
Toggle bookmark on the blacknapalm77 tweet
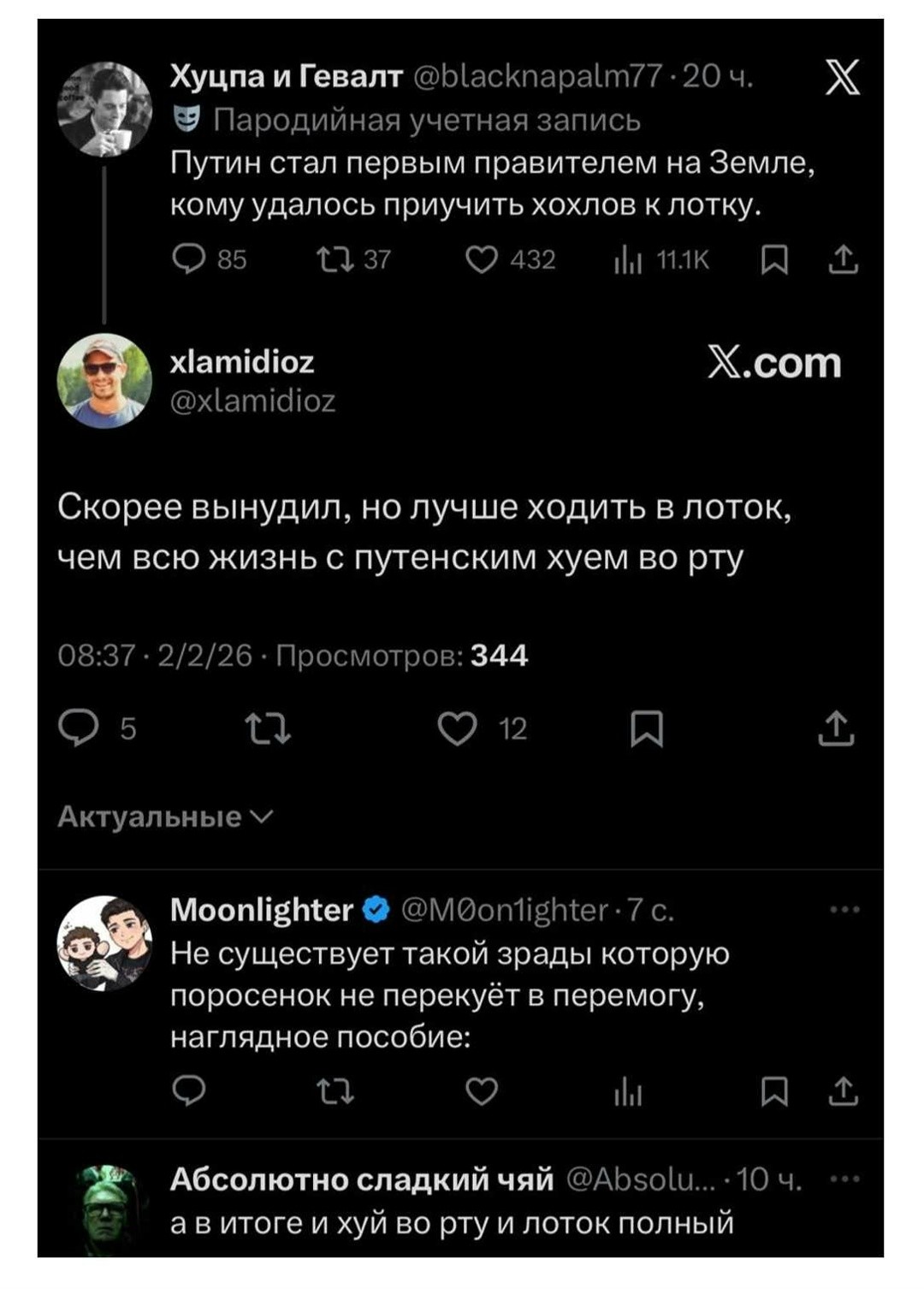point(773,261)
